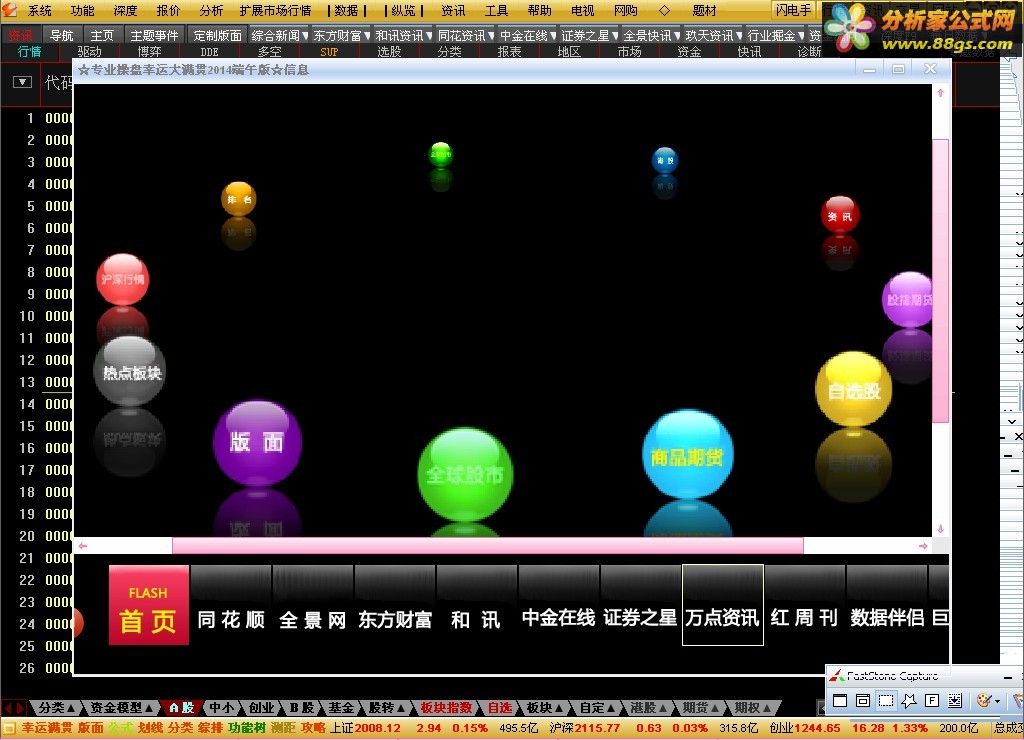
Task: Switch to the 驱动 tab
Action: tap(89, 52)
